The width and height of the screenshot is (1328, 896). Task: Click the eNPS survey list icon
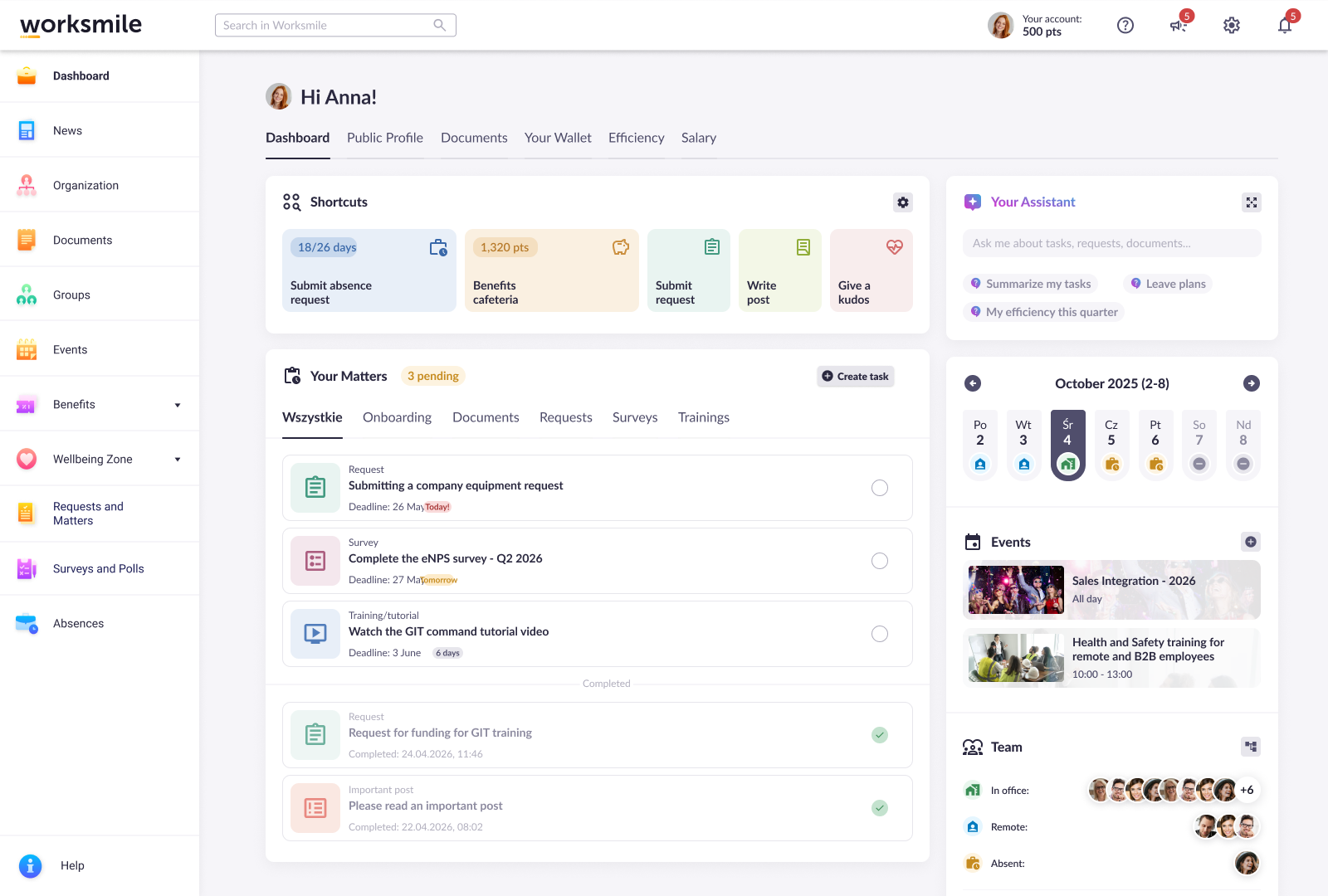click(315, 561)
